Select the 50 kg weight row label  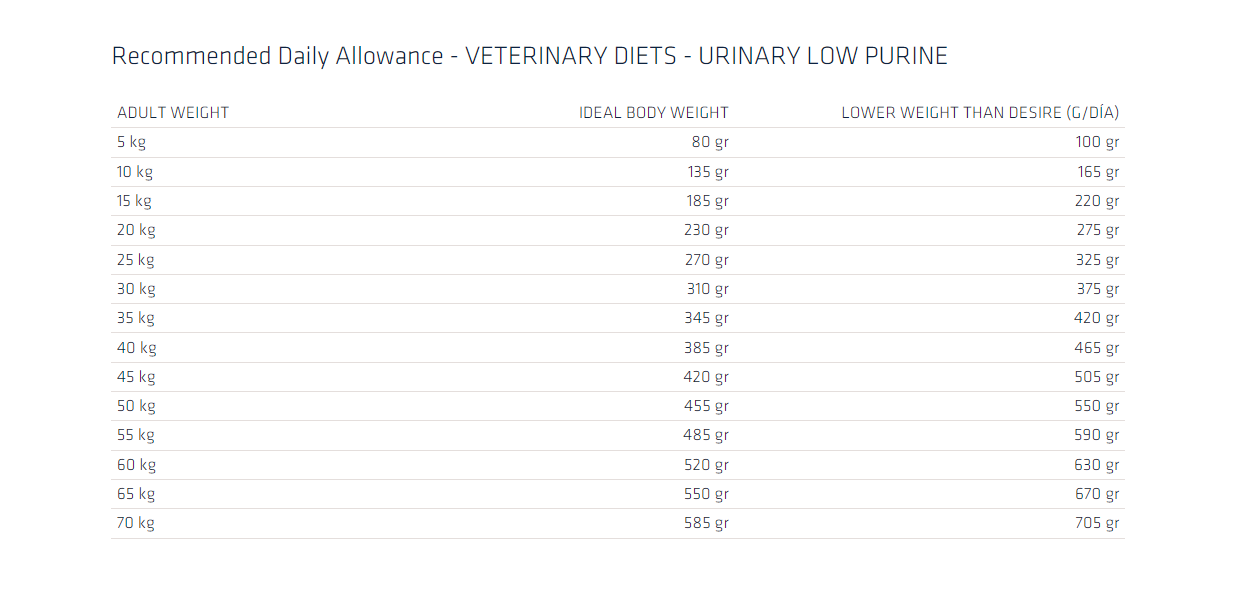136,406
